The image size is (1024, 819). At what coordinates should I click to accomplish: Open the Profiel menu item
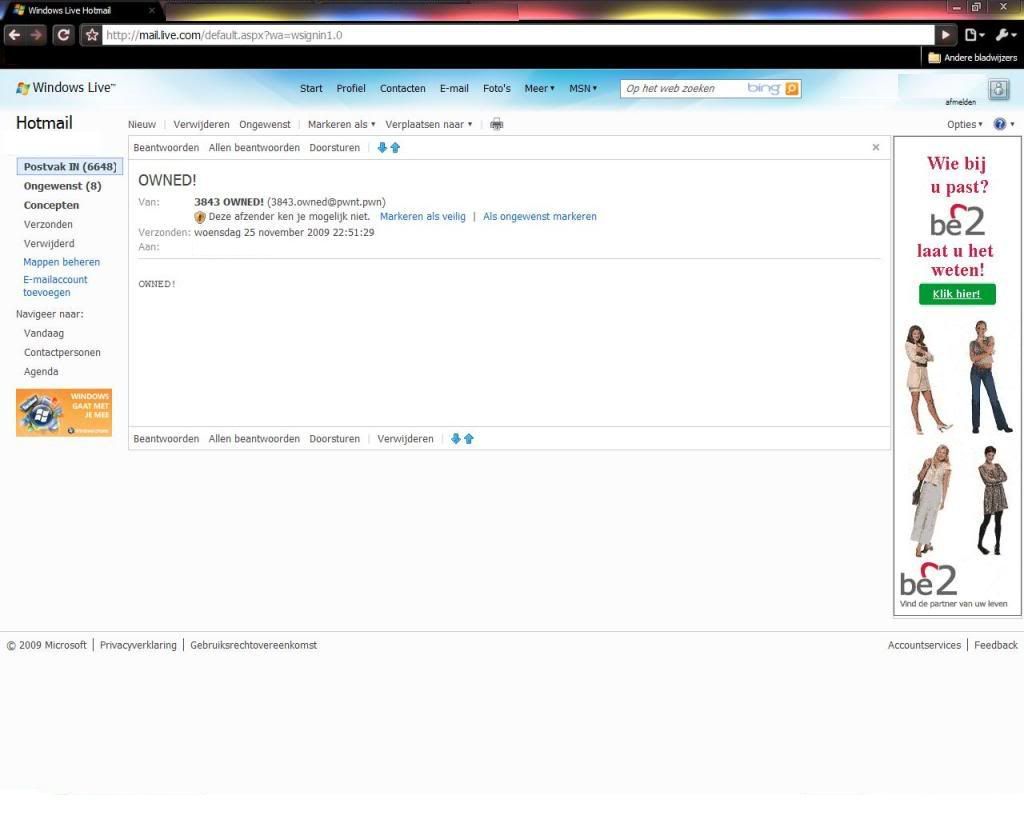(x=351, y=88)
